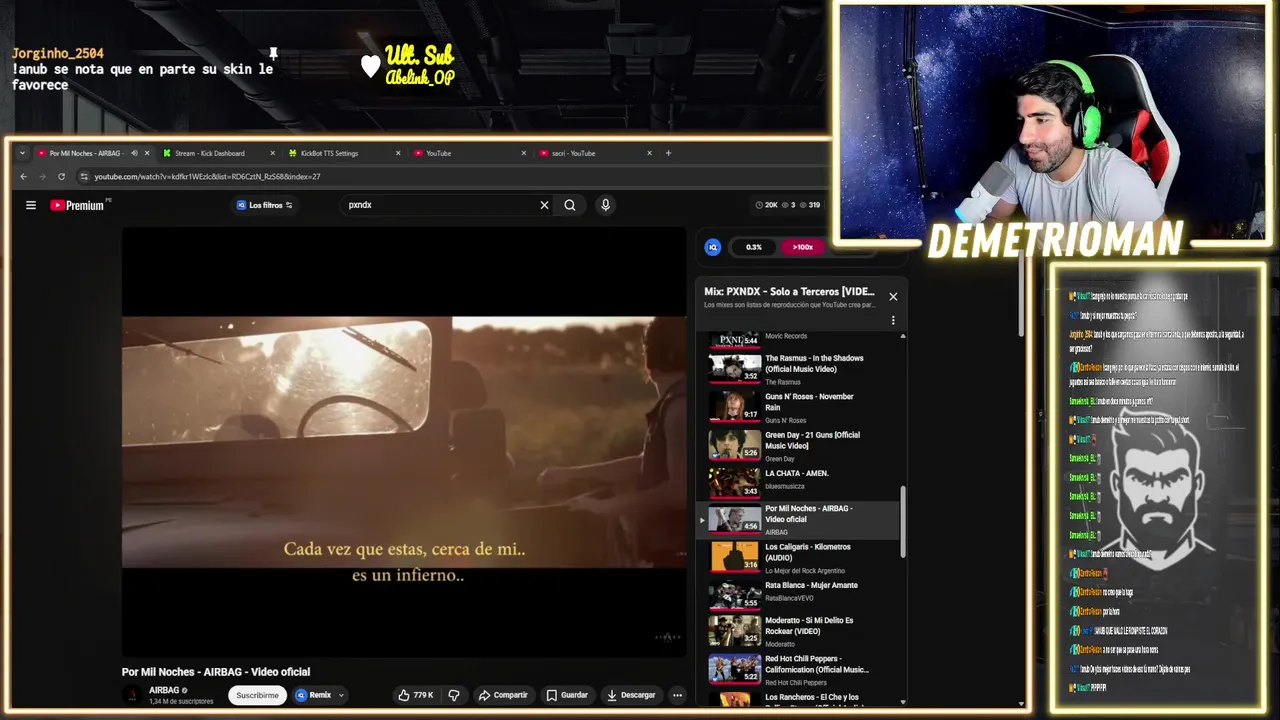Dislike the Por Mil Noches video
Image resolution: width=1280 pixels, height=720 pixels.
tap(454, 695)
